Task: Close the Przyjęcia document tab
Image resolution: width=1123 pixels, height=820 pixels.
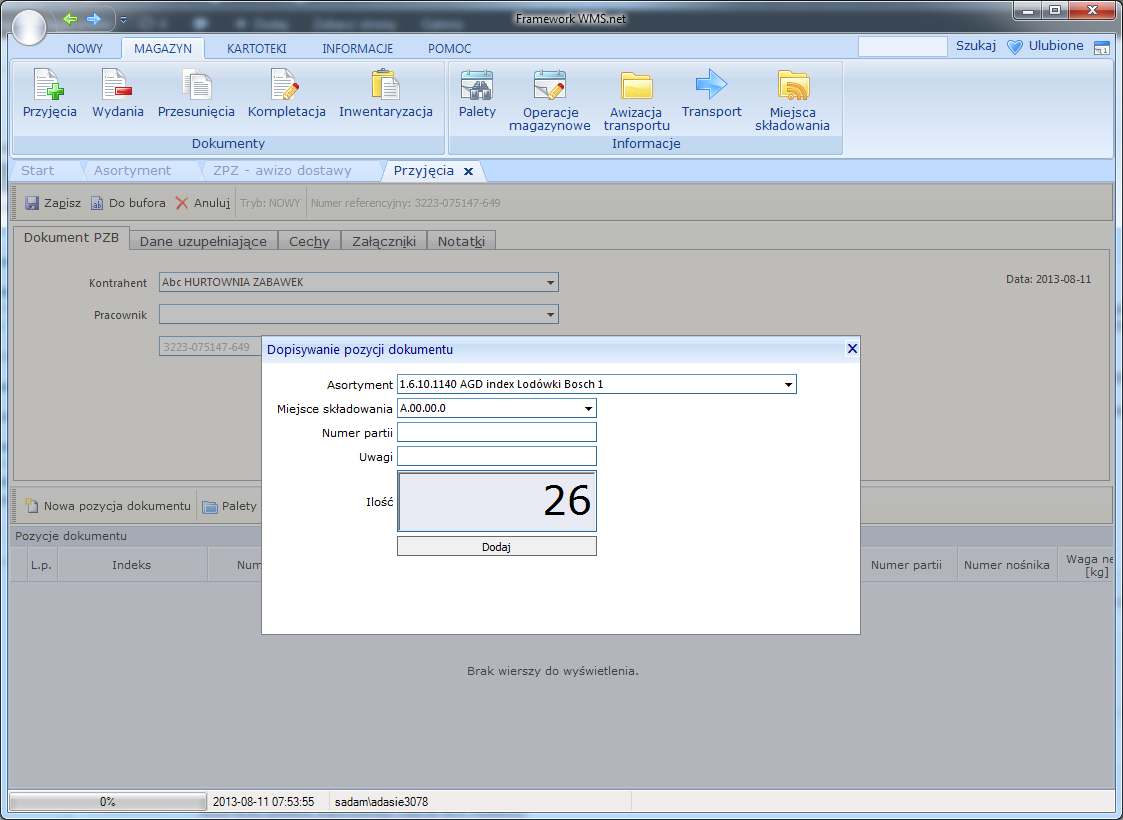Action: (x=468, y=171)
